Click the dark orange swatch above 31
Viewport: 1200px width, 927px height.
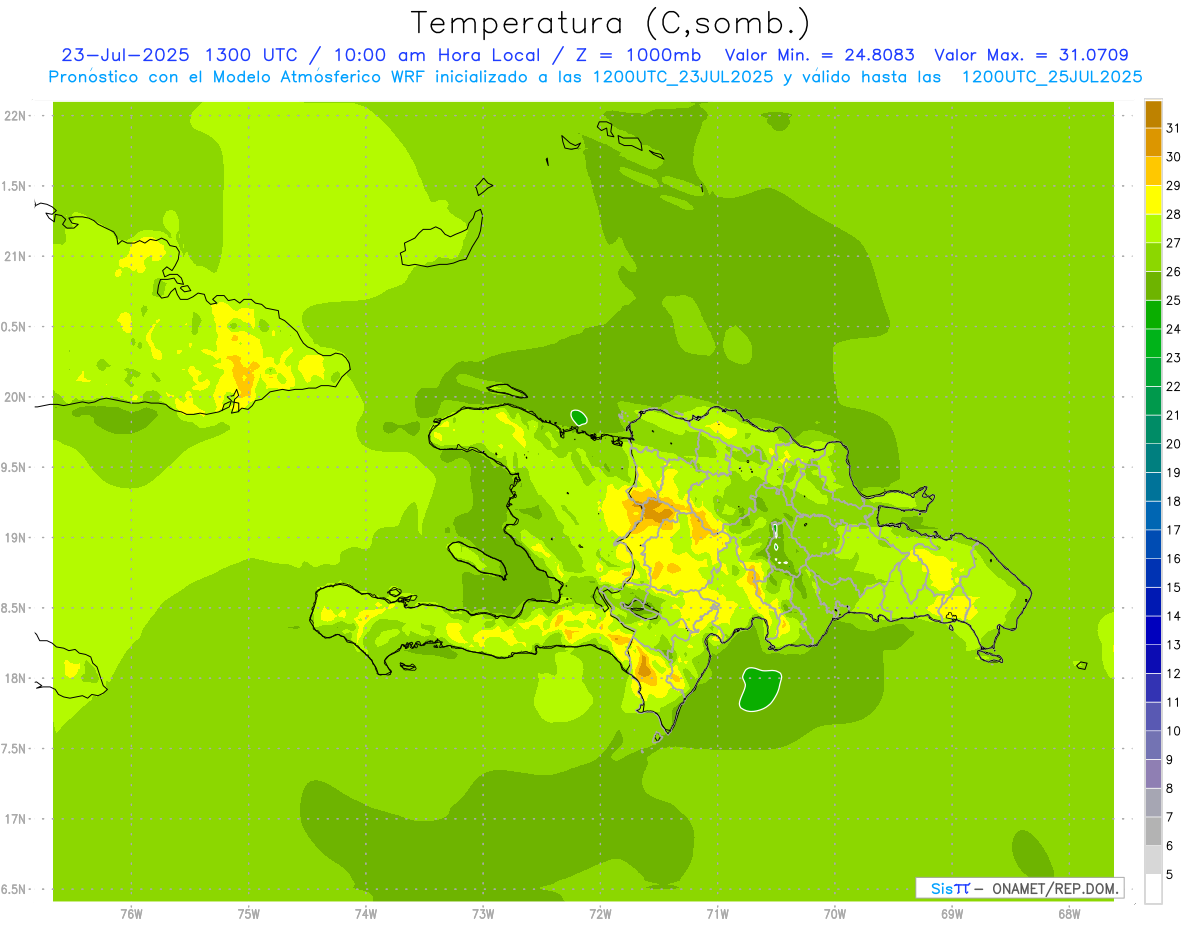click(1153, 114)
